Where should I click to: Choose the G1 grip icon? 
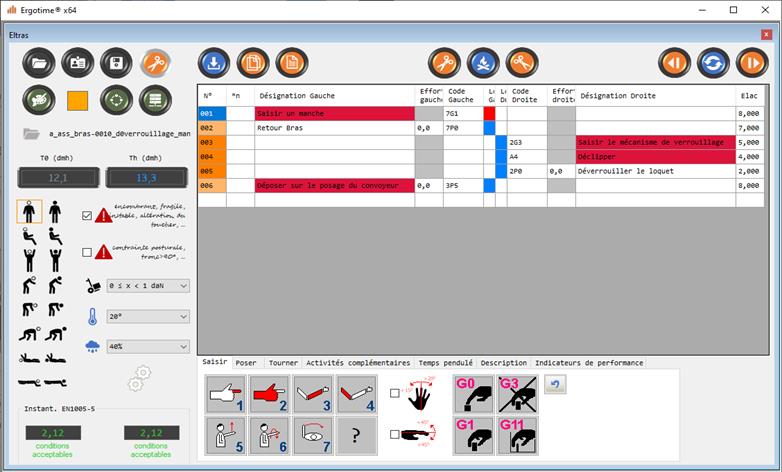click(x=474, y=436)
